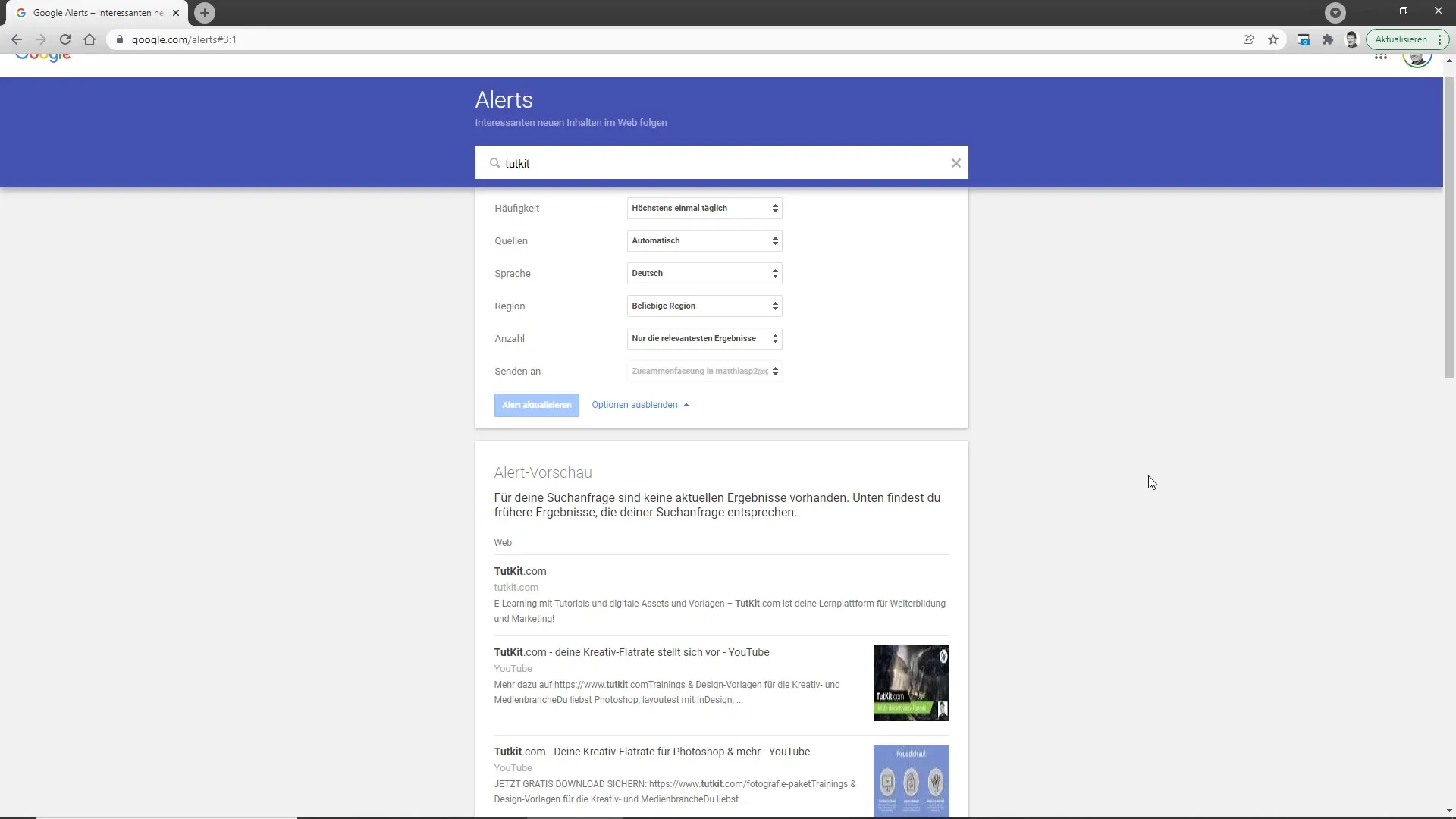Go back with the browser back arrow

click(x=17, y=39)
